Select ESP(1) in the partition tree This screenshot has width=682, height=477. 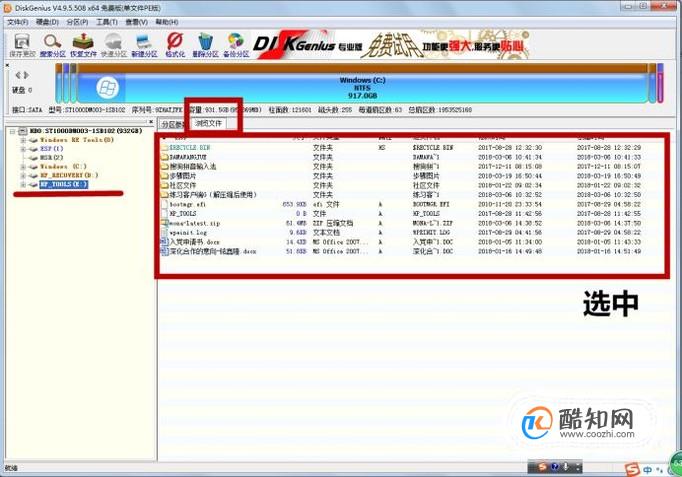[x=52, y=149]
